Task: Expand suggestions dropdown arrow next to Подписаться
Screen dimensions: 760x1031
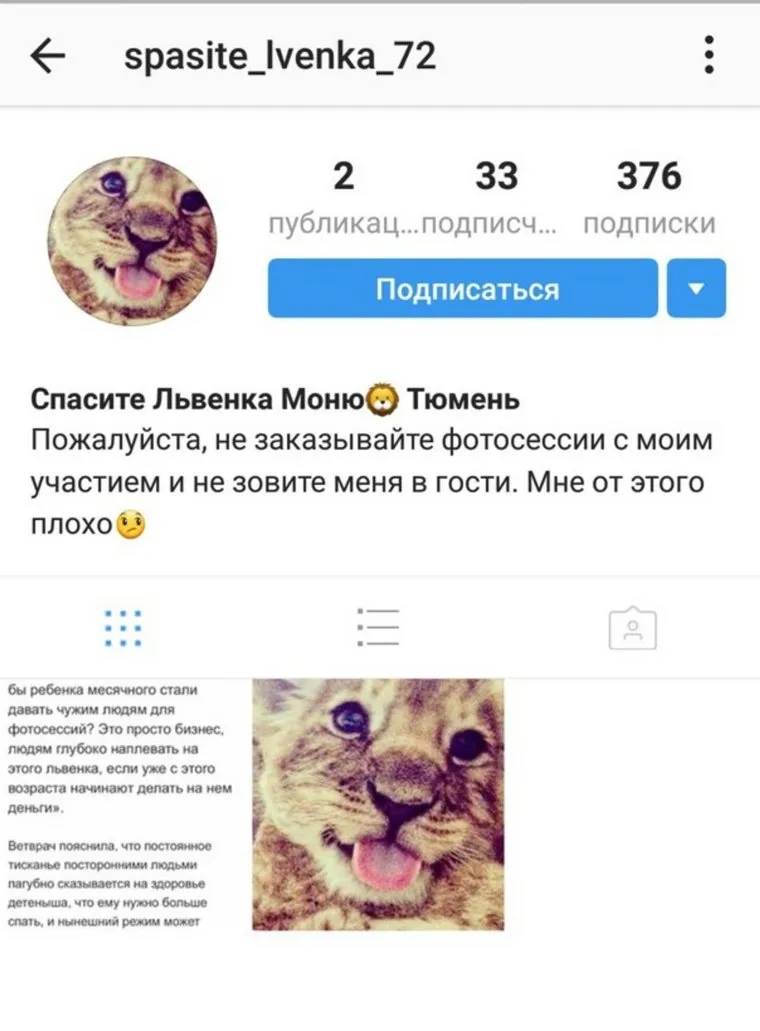Action: [x=696, y=288]
